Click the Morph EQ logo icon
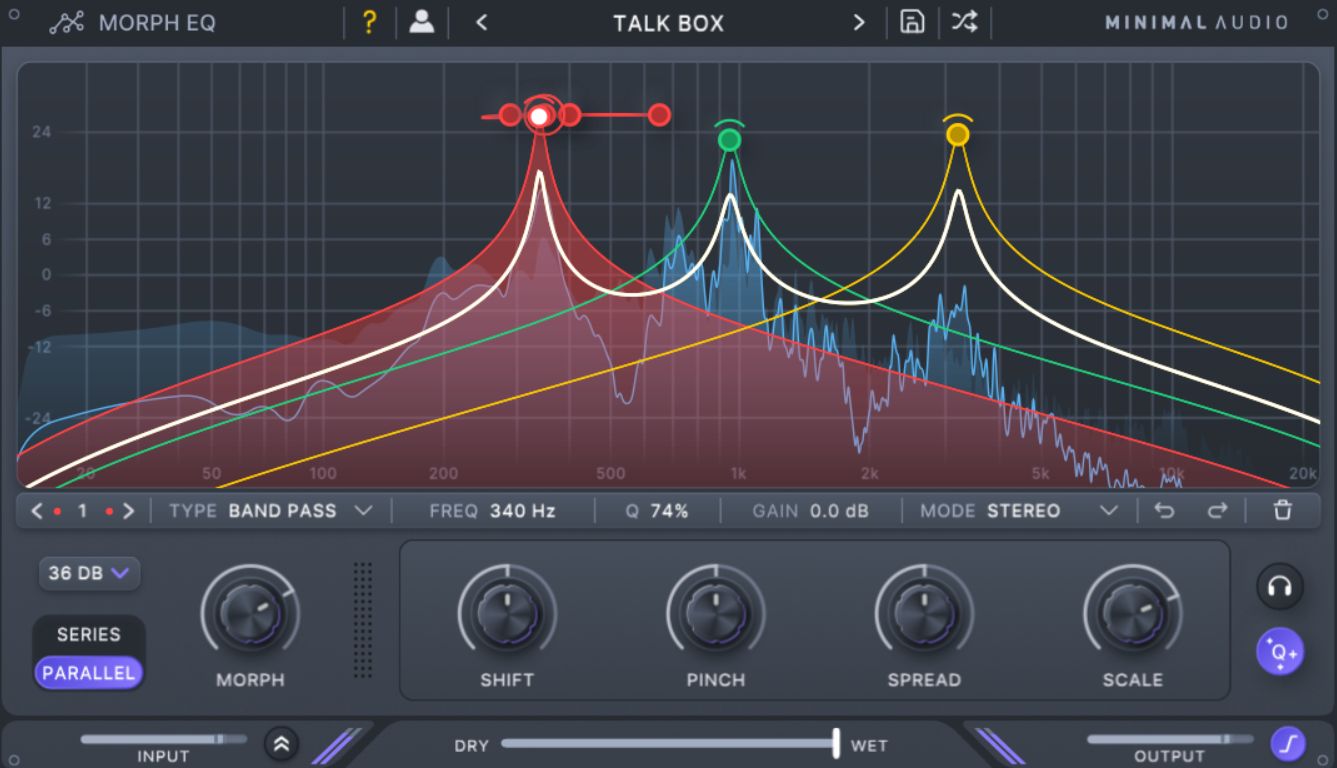This screenshot has width=1337, height=768. point(66,23)
